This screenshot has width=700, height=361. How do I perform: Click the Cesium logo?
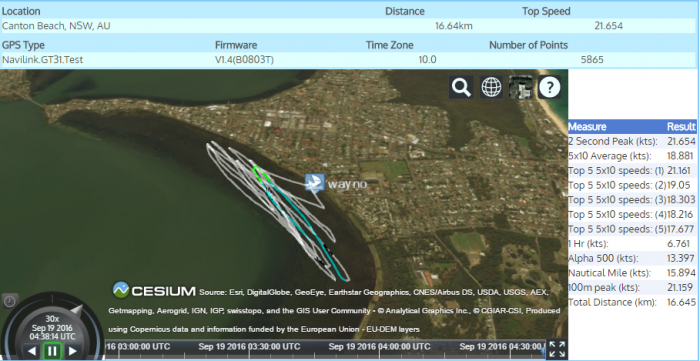point(154,290)
